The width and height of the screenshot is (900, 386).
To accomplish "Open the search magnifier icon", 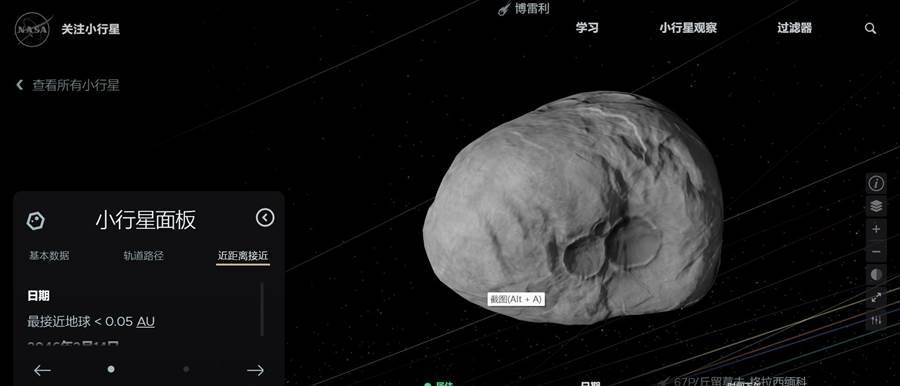I will (x=870, y=28).
